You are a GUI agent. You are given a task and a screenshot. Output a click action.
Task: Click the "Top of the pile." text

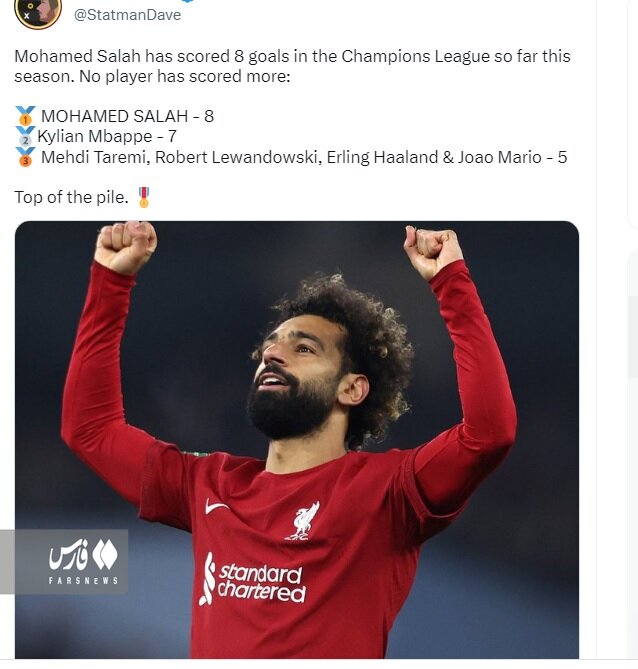71,198
